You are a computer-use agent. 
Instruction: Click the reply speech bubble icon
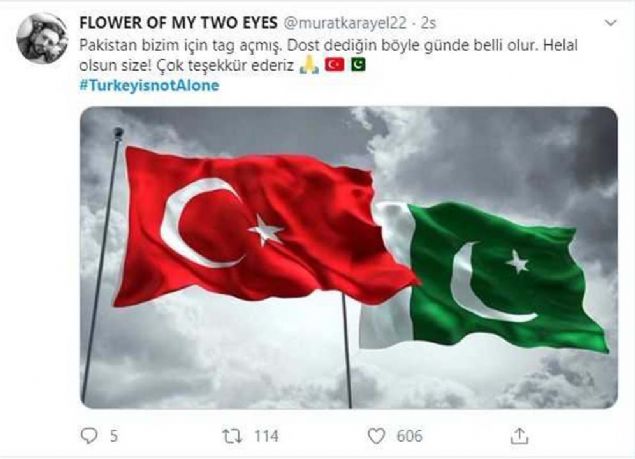[x=89, y=436]
